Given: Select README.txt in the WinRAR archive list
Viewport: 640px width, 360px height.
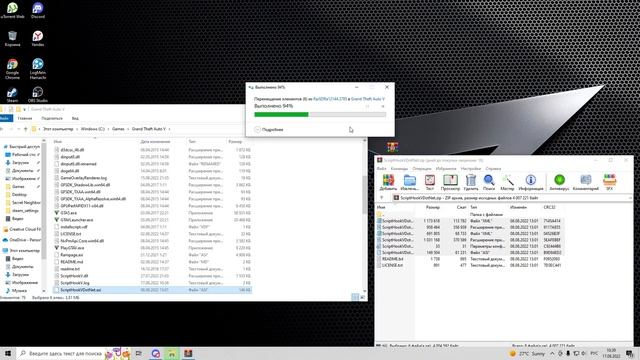Looking at the screenshot, I should tap(392, 259).
